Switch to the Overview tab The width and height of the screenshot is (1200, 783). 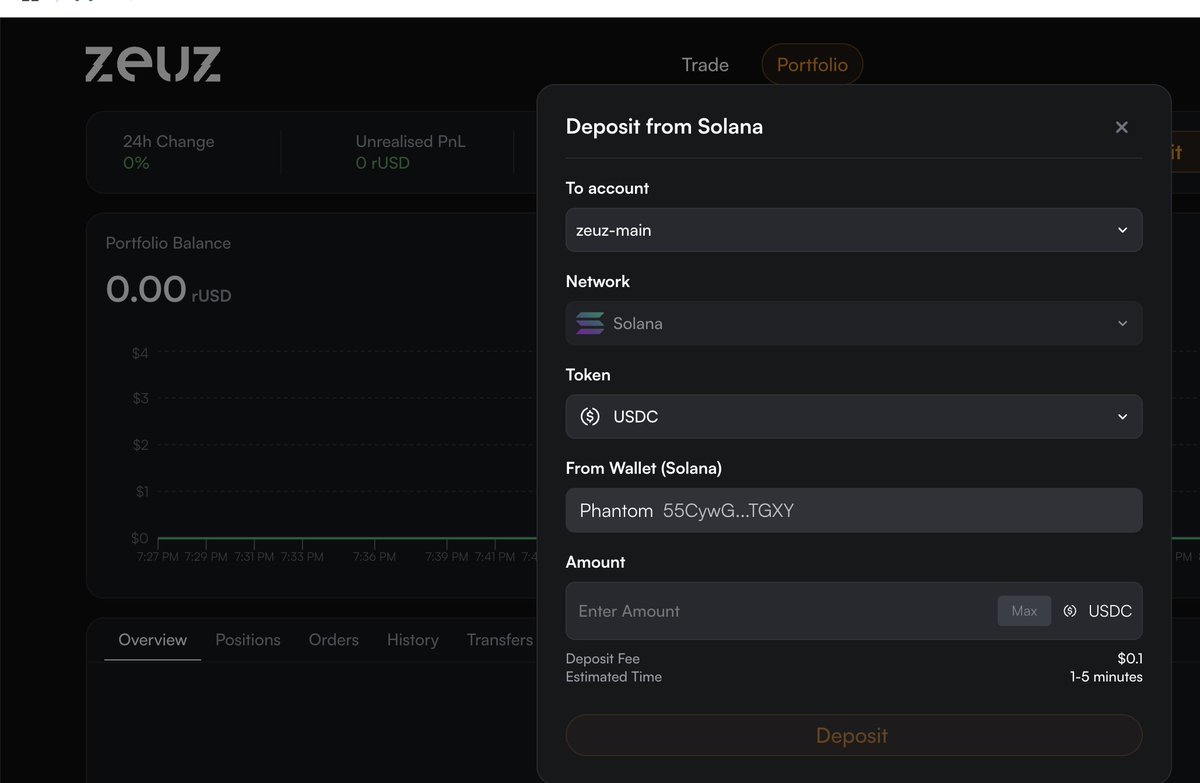pos(153,640)
